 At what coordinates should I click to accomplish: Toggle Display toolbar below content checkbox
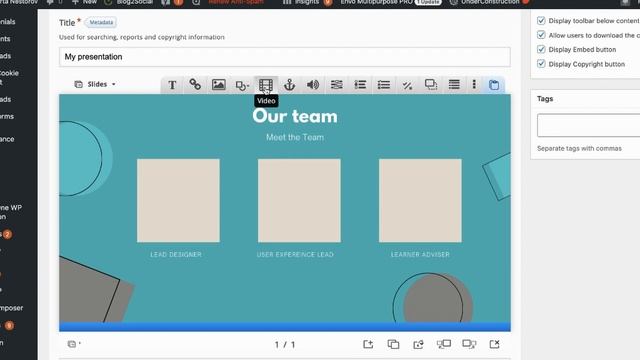pyautogui.click(x=541, y=20)
